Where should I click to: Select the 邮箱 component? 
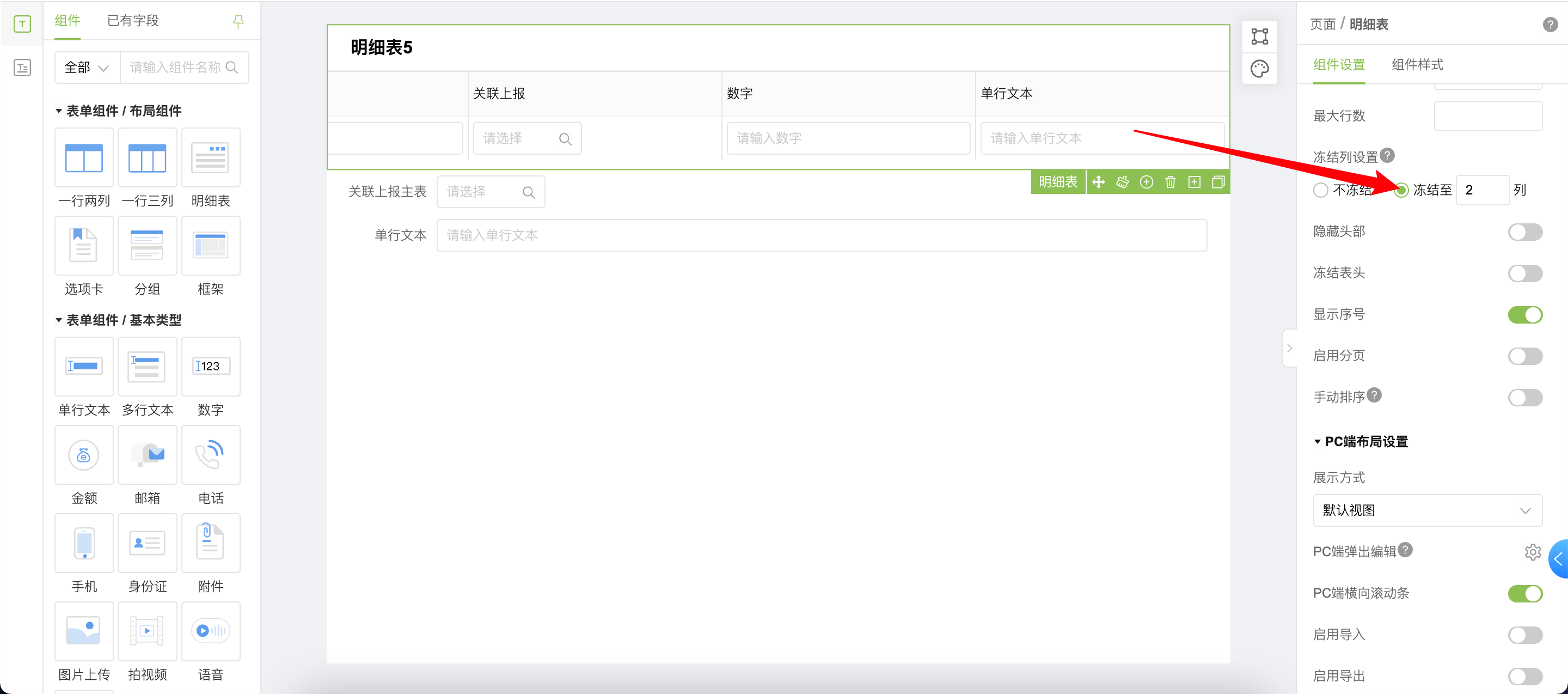(148, 455)
